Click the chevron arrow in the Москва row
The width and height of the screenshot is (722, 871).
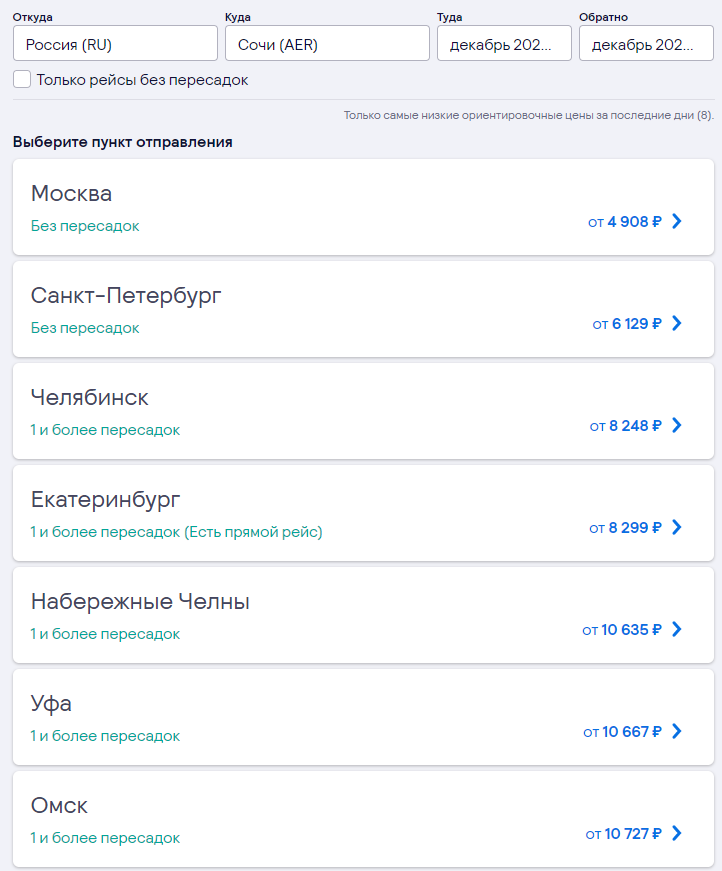tap(676, 221)
